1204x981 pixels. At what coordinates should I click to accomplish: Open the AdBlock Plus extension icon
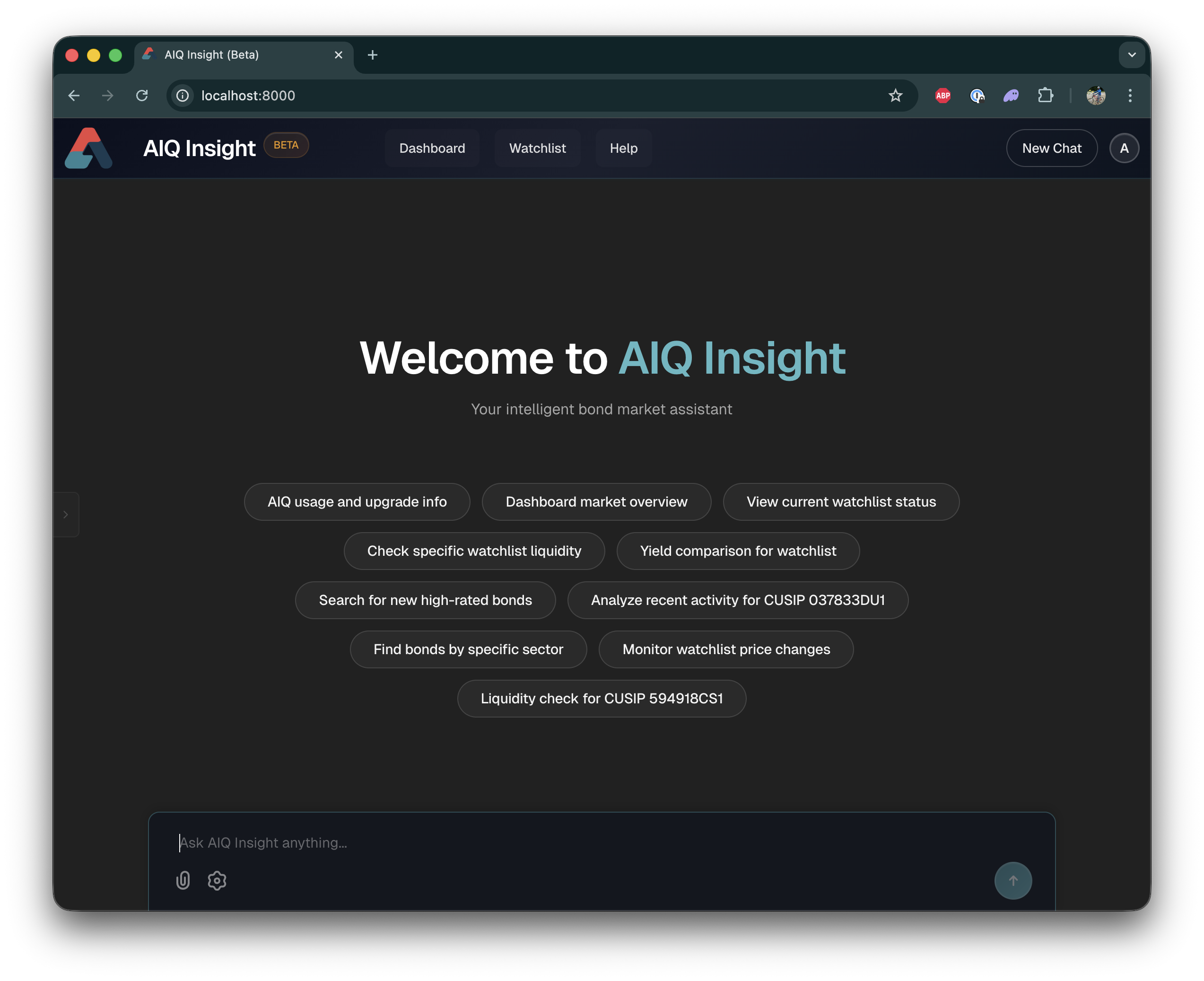click(x=942, y=96)
